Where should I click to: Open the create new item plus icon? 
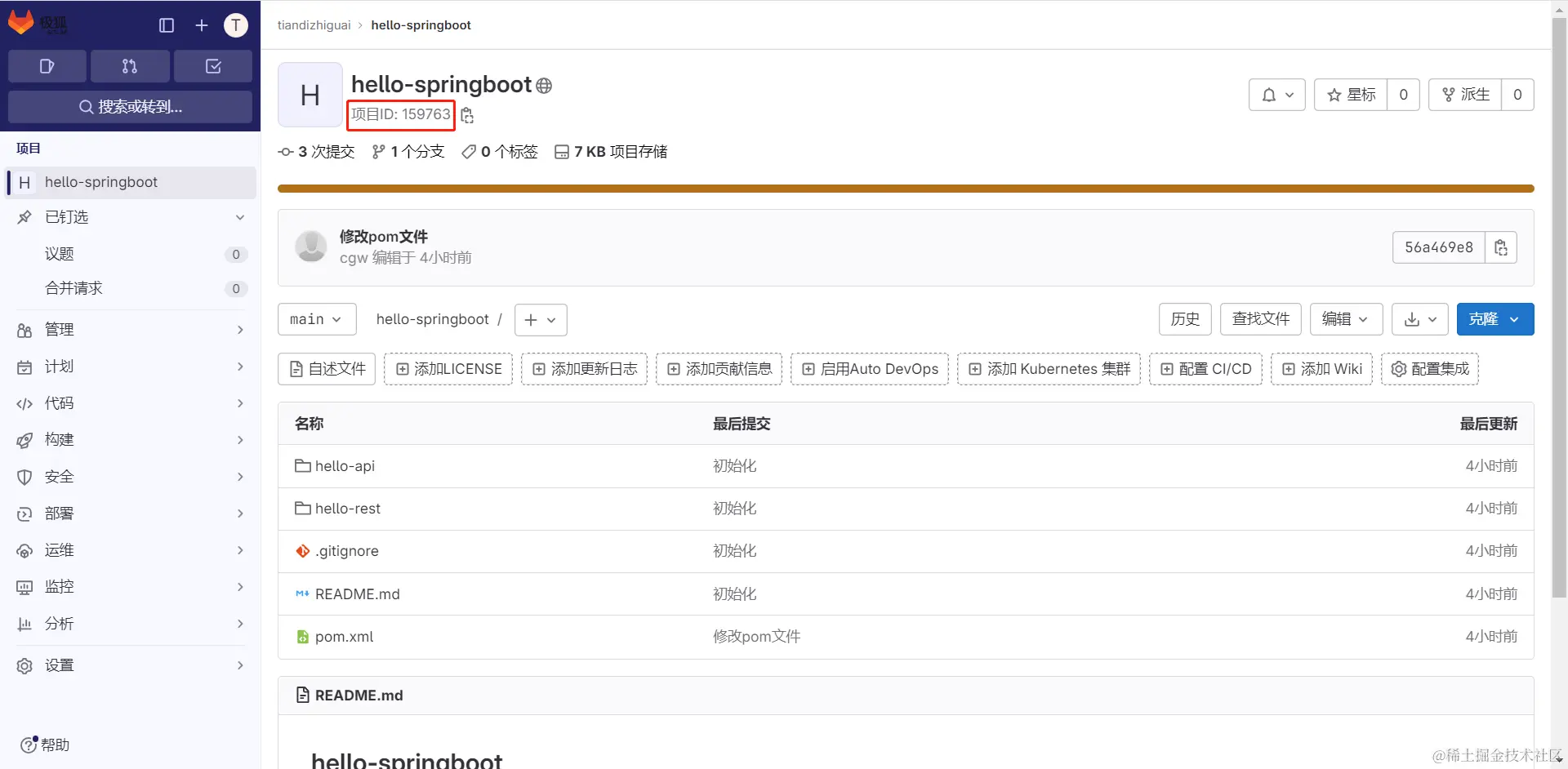[x=201, y=25]
